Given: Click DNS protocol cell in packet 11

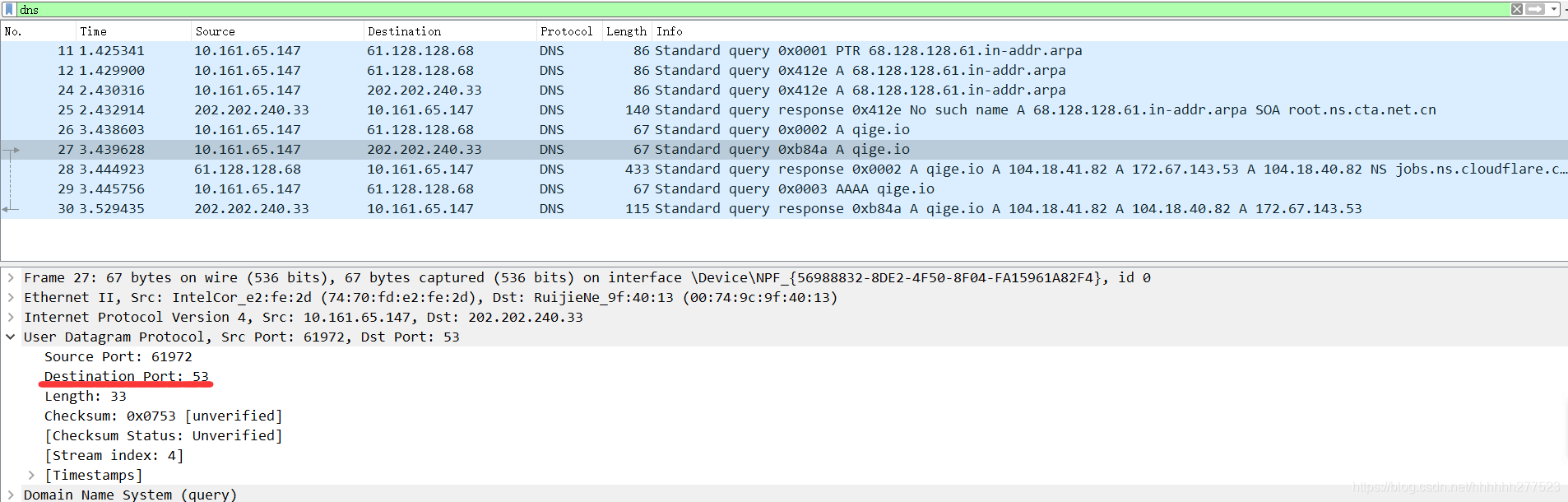Looking at the screenshot, I should coord(552,51).
